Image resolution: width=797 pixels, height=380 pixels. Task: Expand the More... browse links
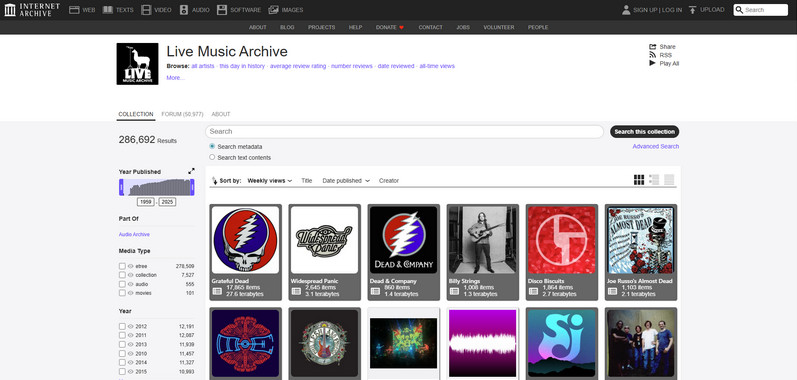[x=175, y=78]
